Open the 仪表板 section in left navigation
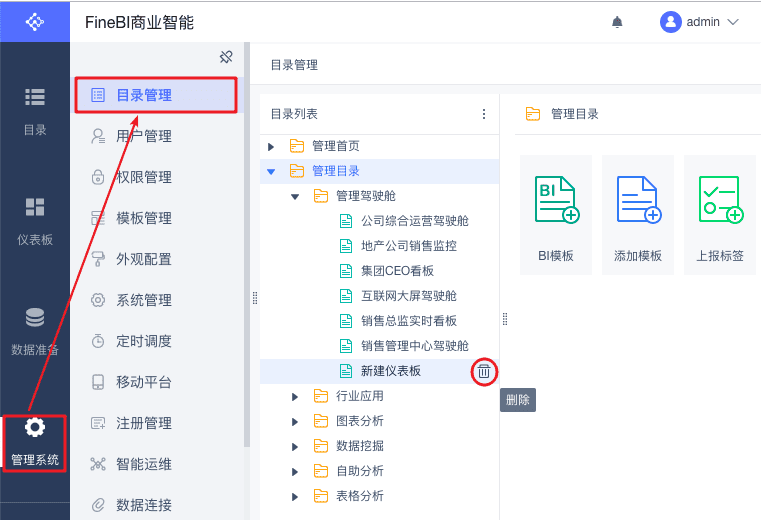The width and height of the screenshot is (761, 520). point(35,221)
